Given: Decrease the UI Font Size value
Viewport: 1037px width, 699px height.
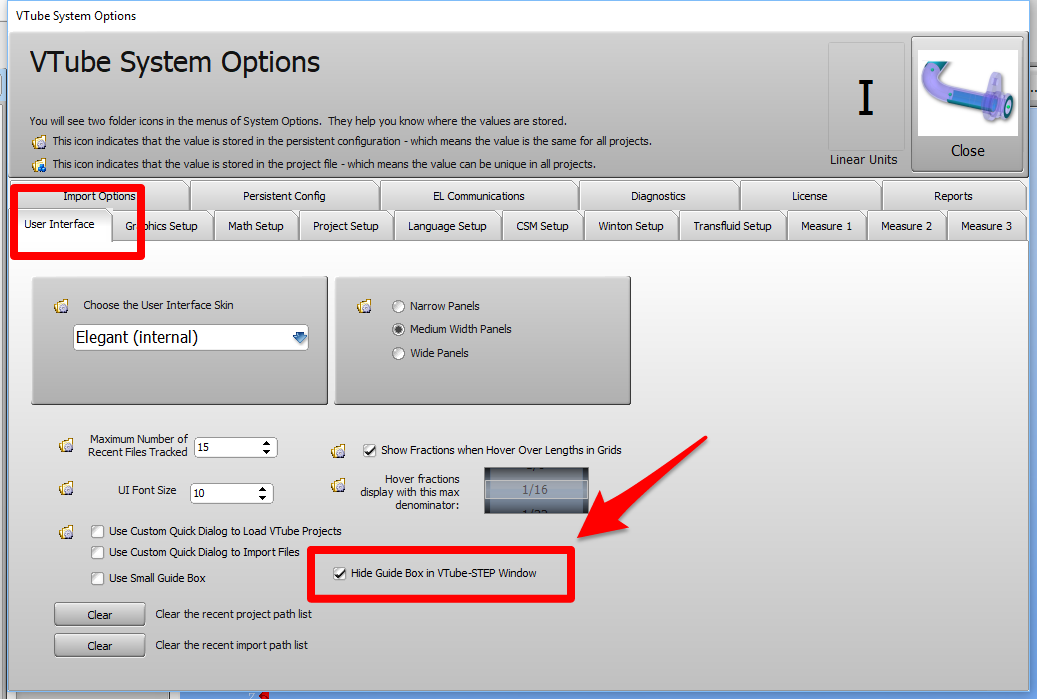Looking at the screenshot, I should click(262, 497).
